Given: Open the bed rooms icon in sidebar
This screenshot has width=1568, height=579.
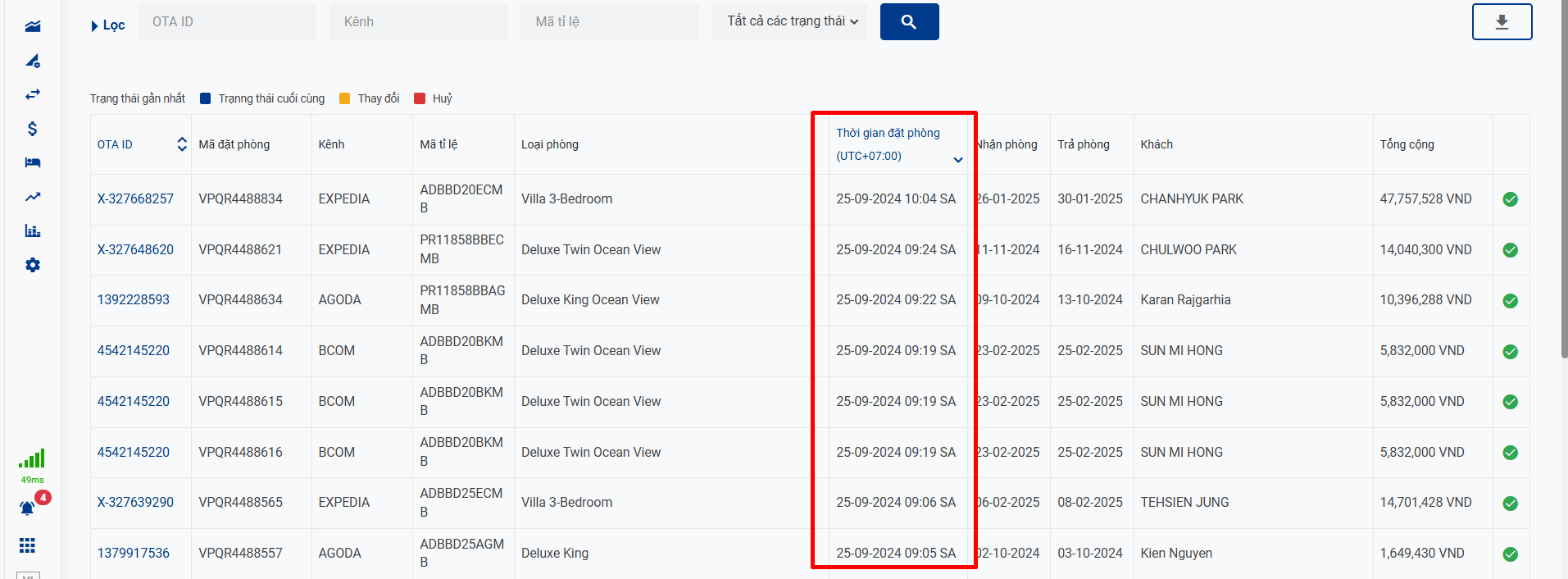Looking at the screenshot, I should point(33,162).
